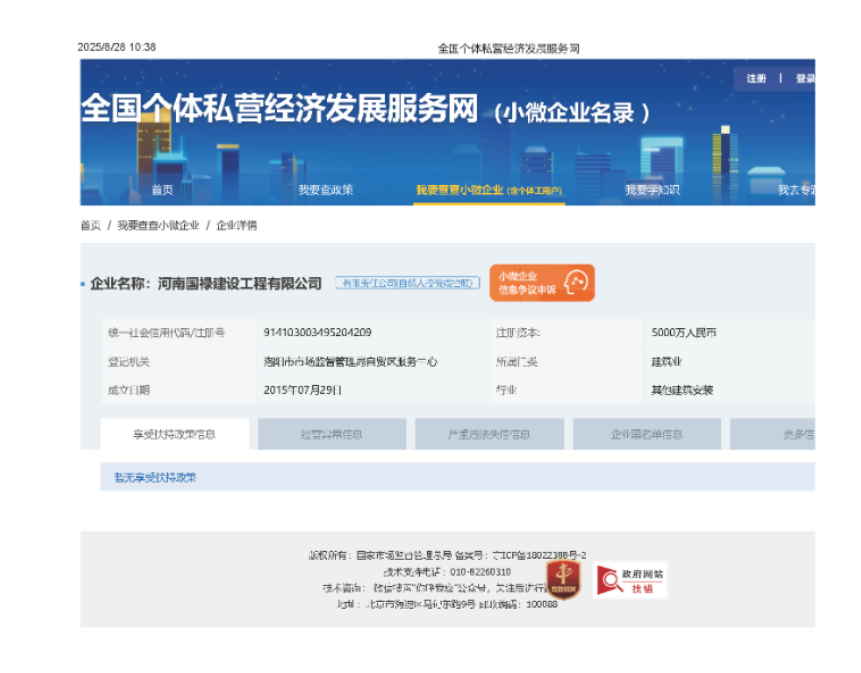Click the 有限责任公司 company type tag
Viewport: 861px width, 673px height.
(407, 284)
